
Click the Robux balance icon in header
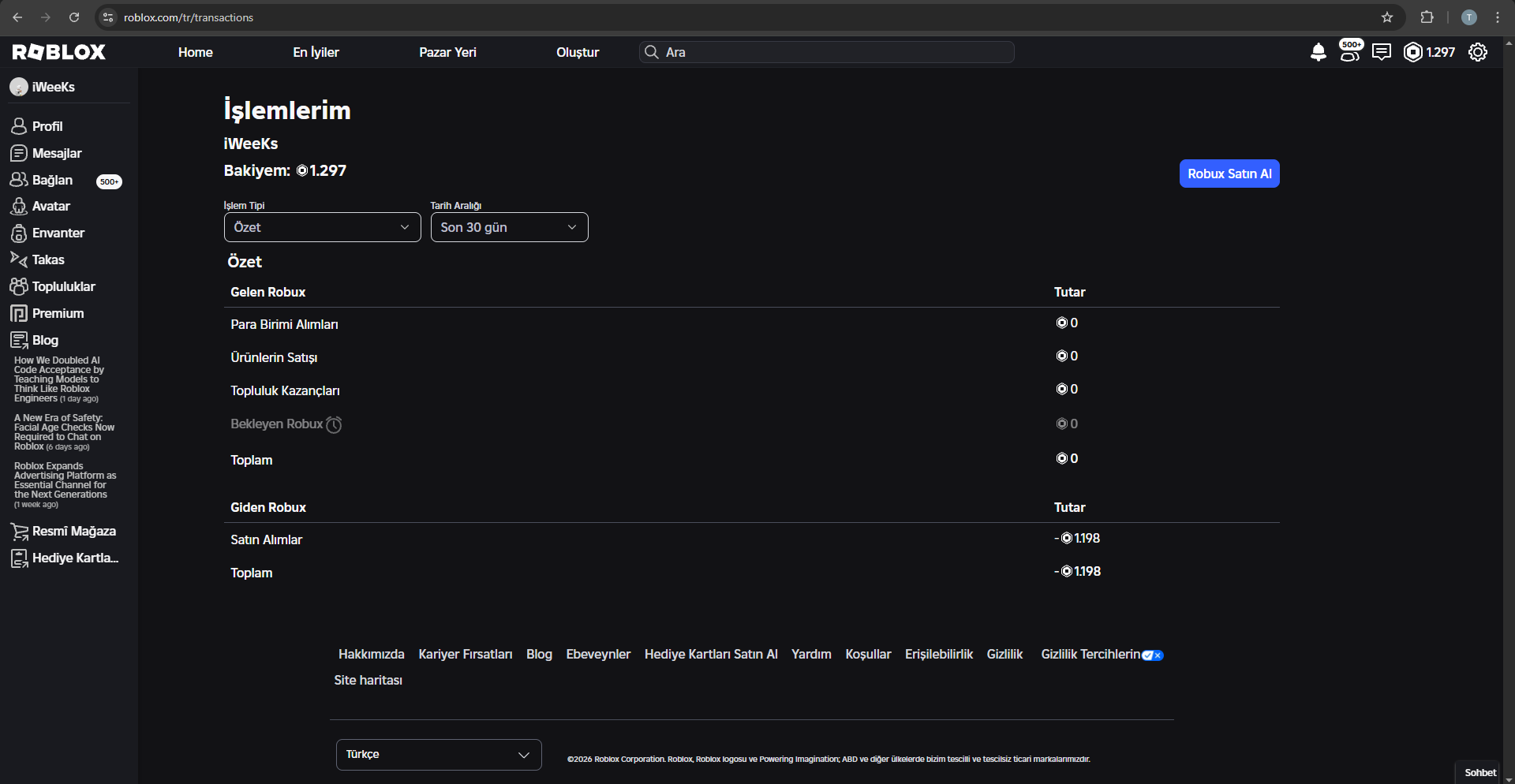[x=1412, y=52]
